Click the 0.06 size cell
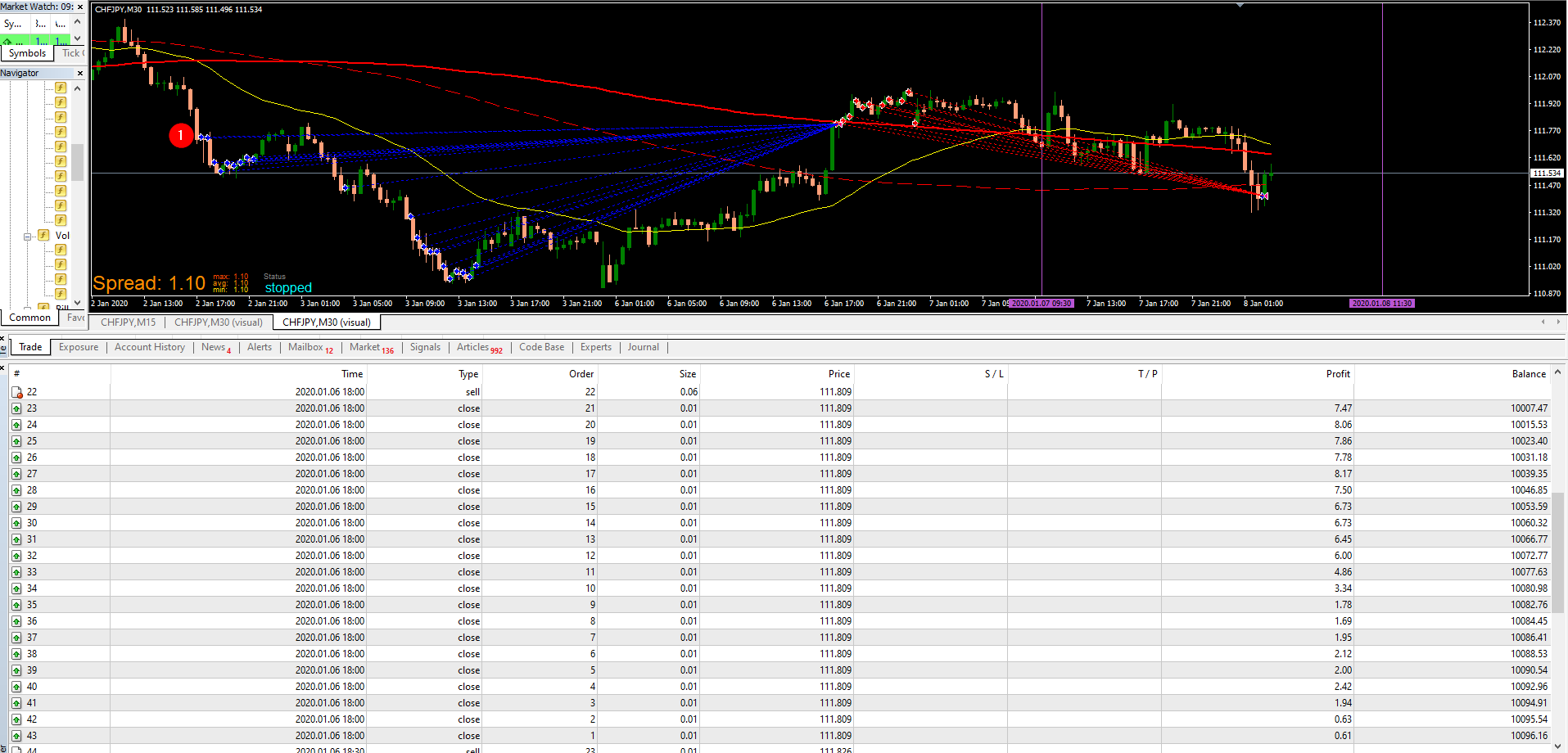 (x=689, y=392)
